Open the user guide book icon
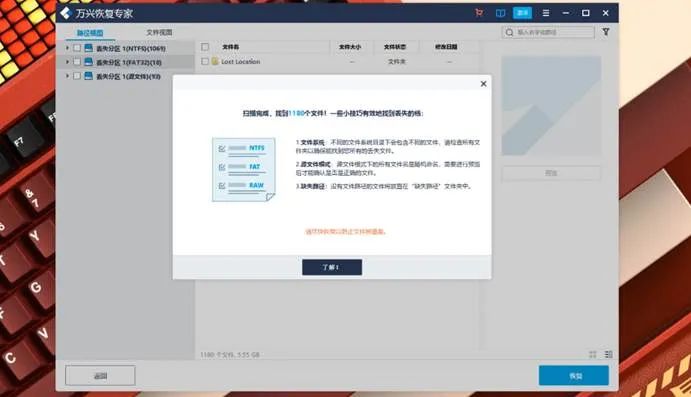This screenshot has height=397, width=691. tap(500, 13)
